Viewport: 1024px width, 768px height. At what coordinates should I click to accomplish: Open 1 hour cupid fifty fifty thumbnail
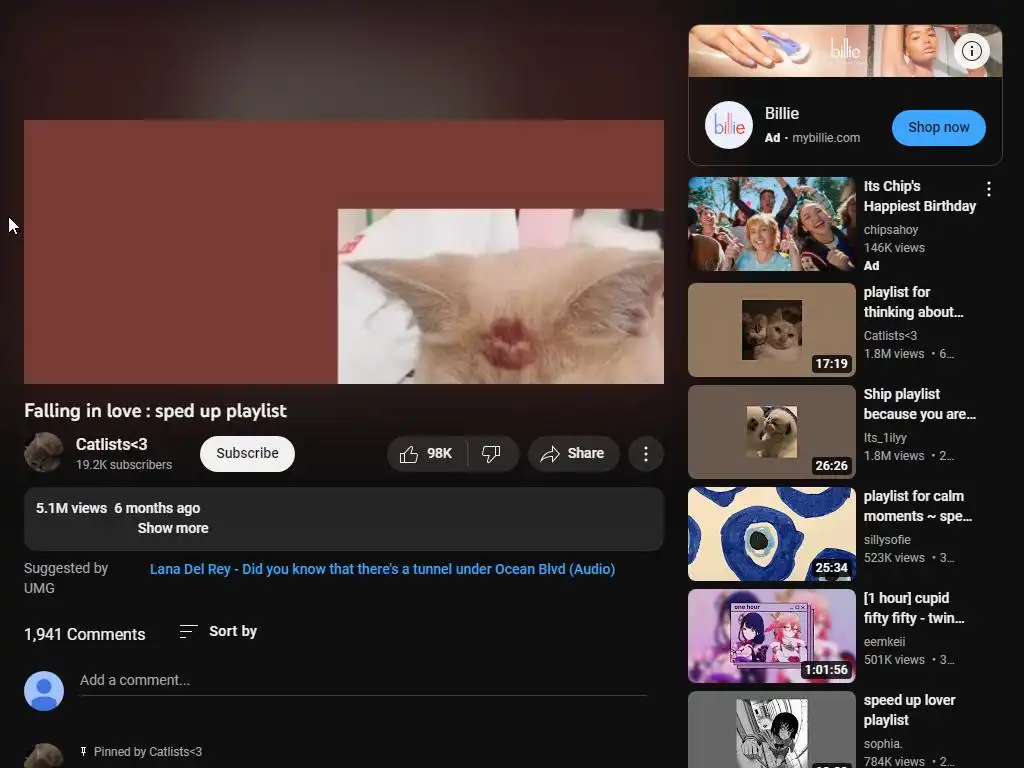(771, 636)
